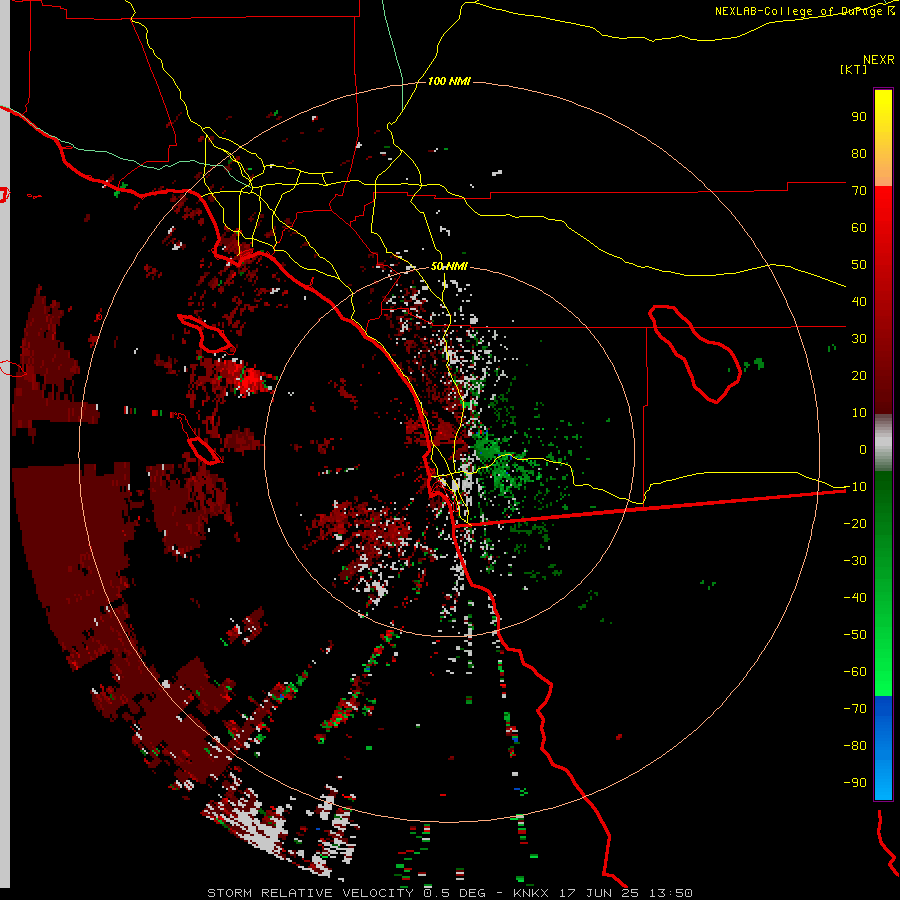Image resolution: width=900 pixels, height=900 pixels.
Task: Click the -90 value on the velocity scale
Action: pos(855,783)
